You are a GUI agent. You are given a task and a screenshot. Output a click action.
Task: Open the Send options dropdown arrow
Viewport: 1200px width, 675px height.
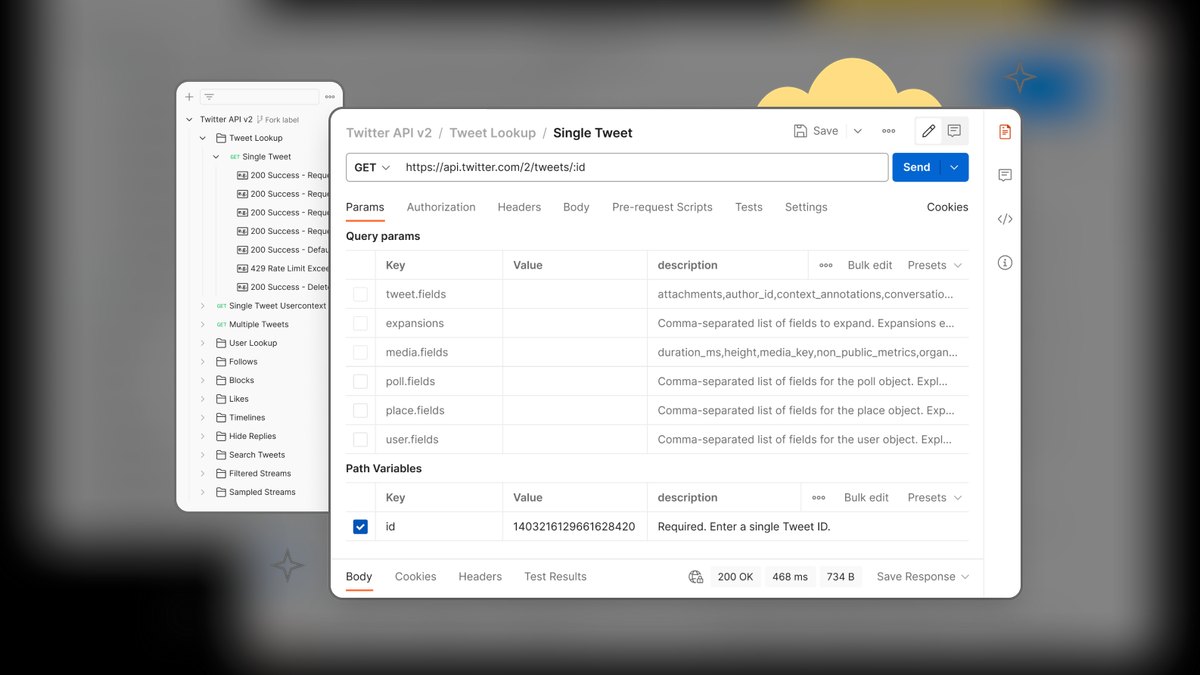click(955, 167)
